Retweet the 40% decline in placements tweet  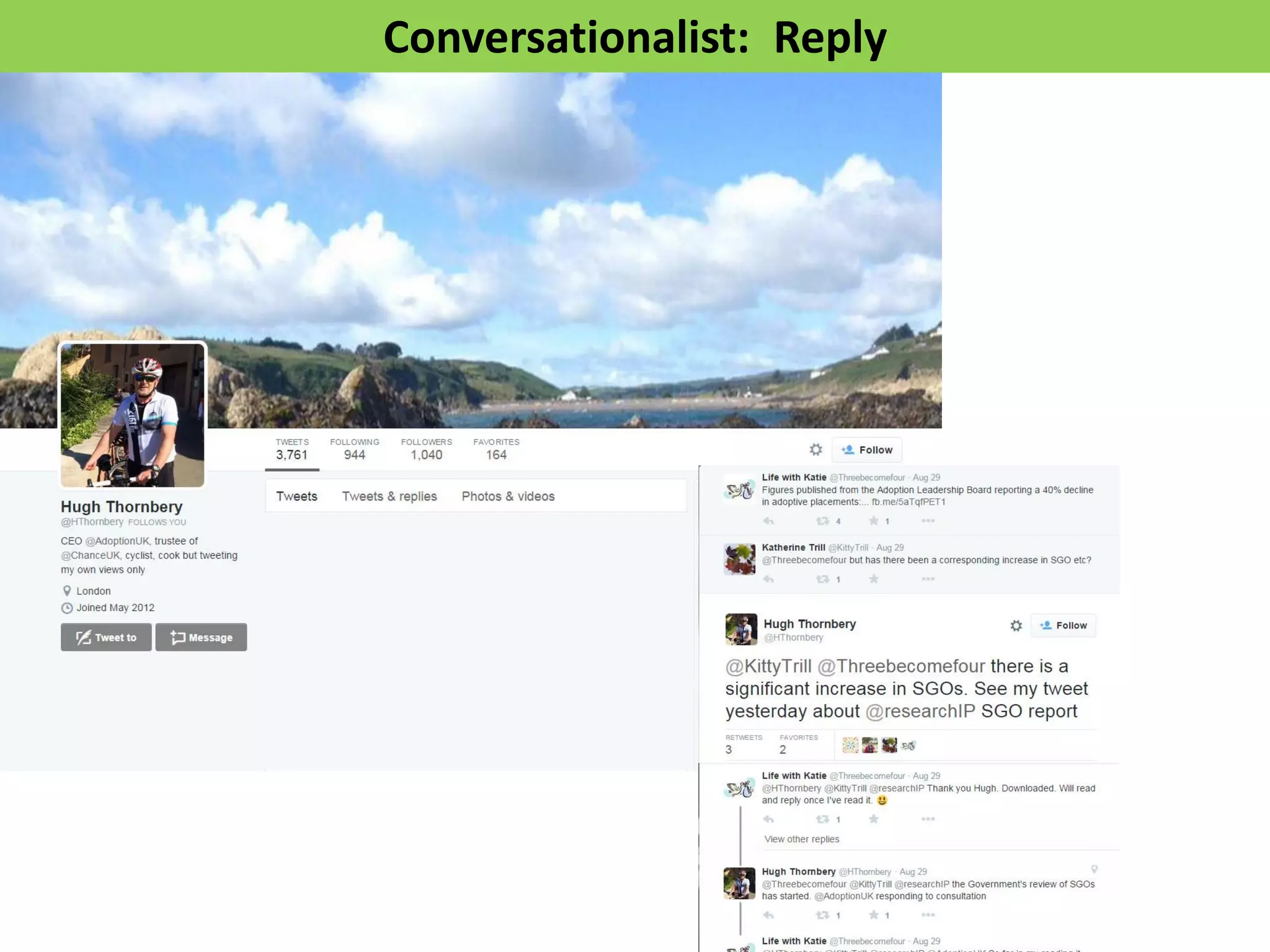tap(822, 521)
